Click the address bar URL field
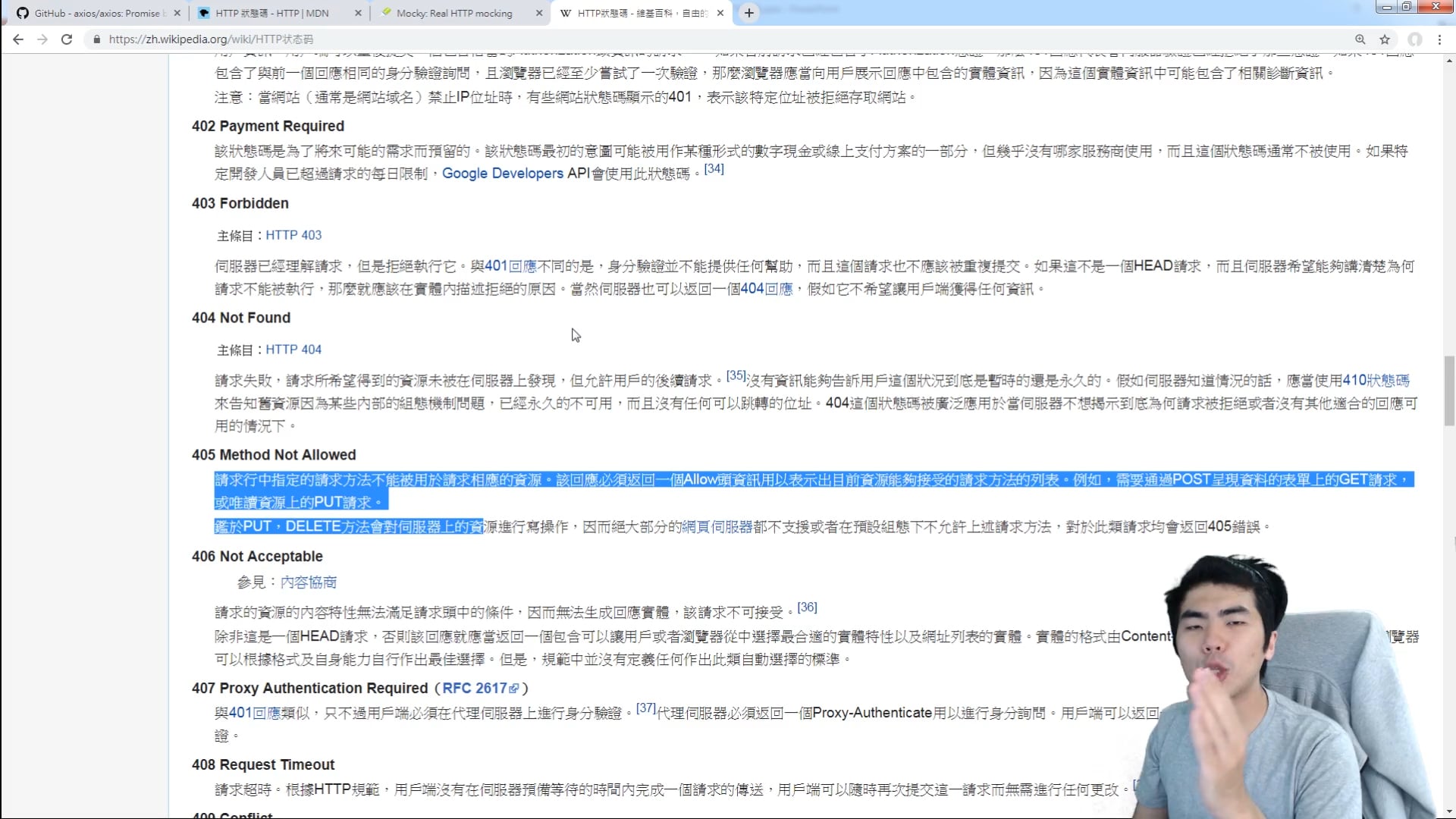 click(531, 39)
